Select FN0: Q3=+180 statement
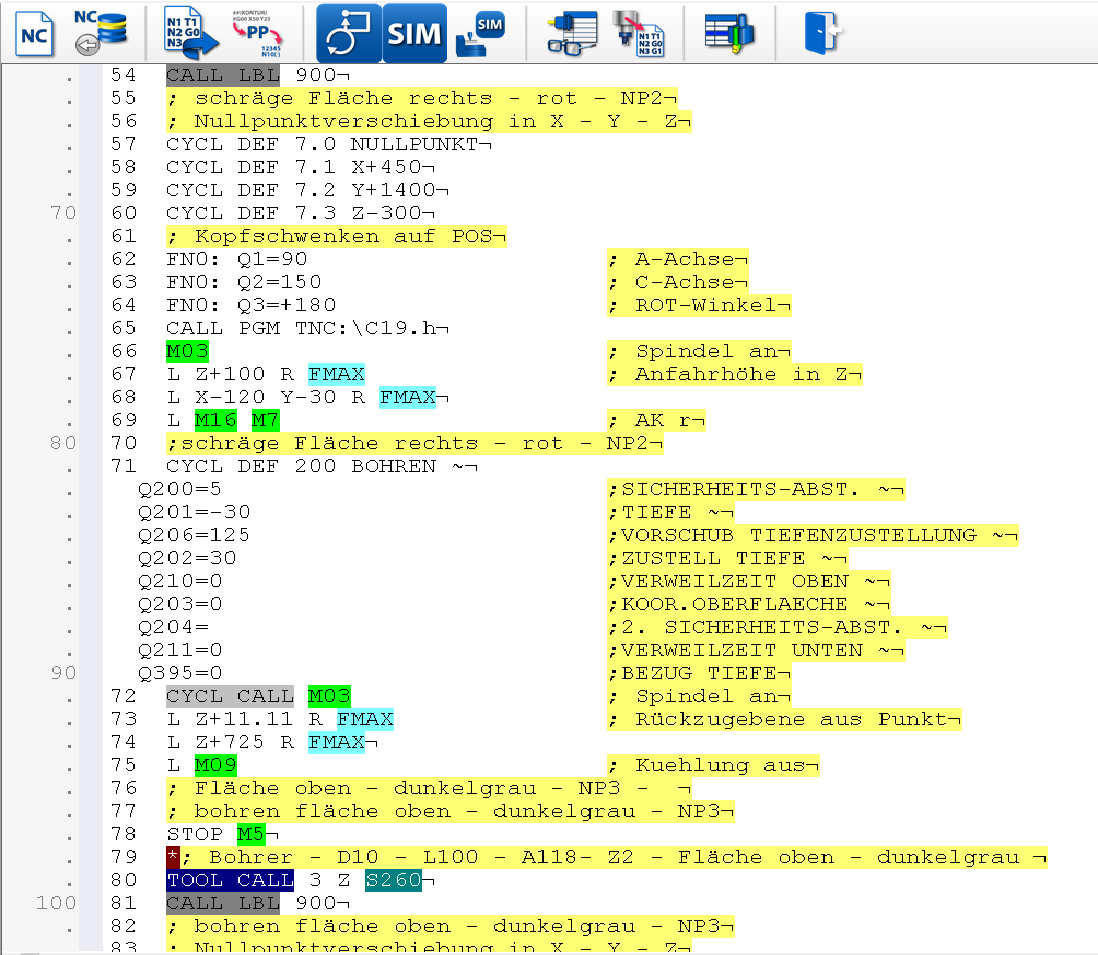Screen dimensions: 1098x955 pos(251,305)
